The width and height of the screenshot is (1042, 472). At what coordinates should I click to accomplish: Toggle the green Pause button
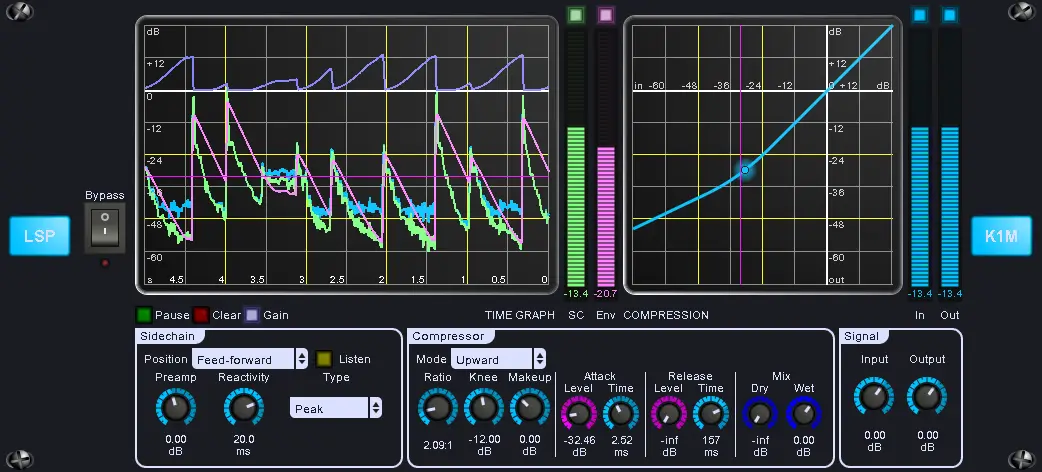[144, 315]
